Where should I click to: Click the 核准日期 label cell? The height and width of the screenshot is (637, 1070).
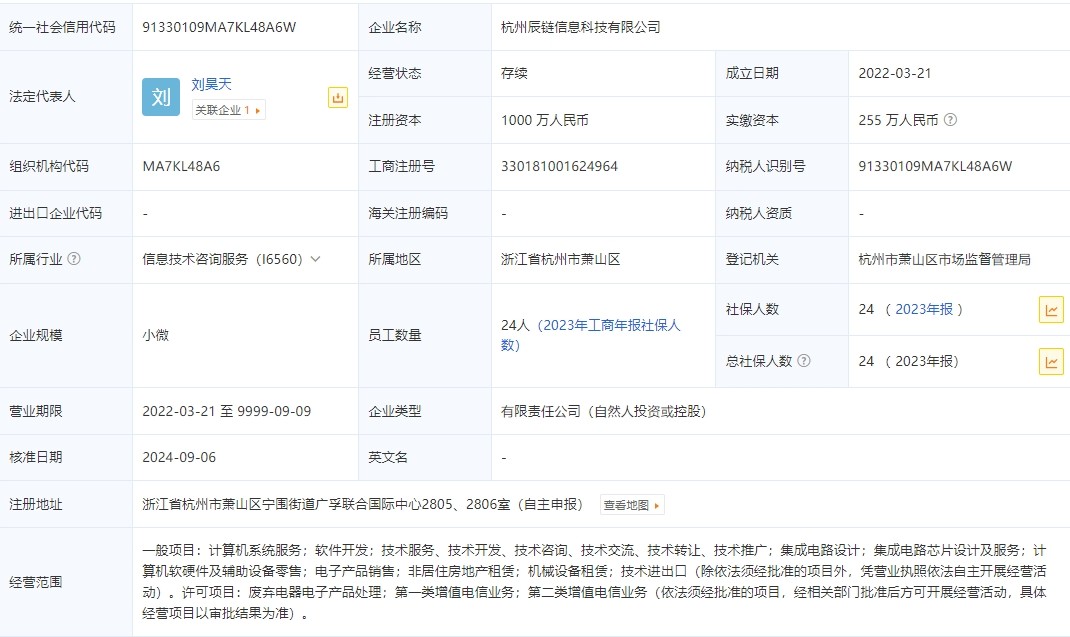(x=66, y=457)
